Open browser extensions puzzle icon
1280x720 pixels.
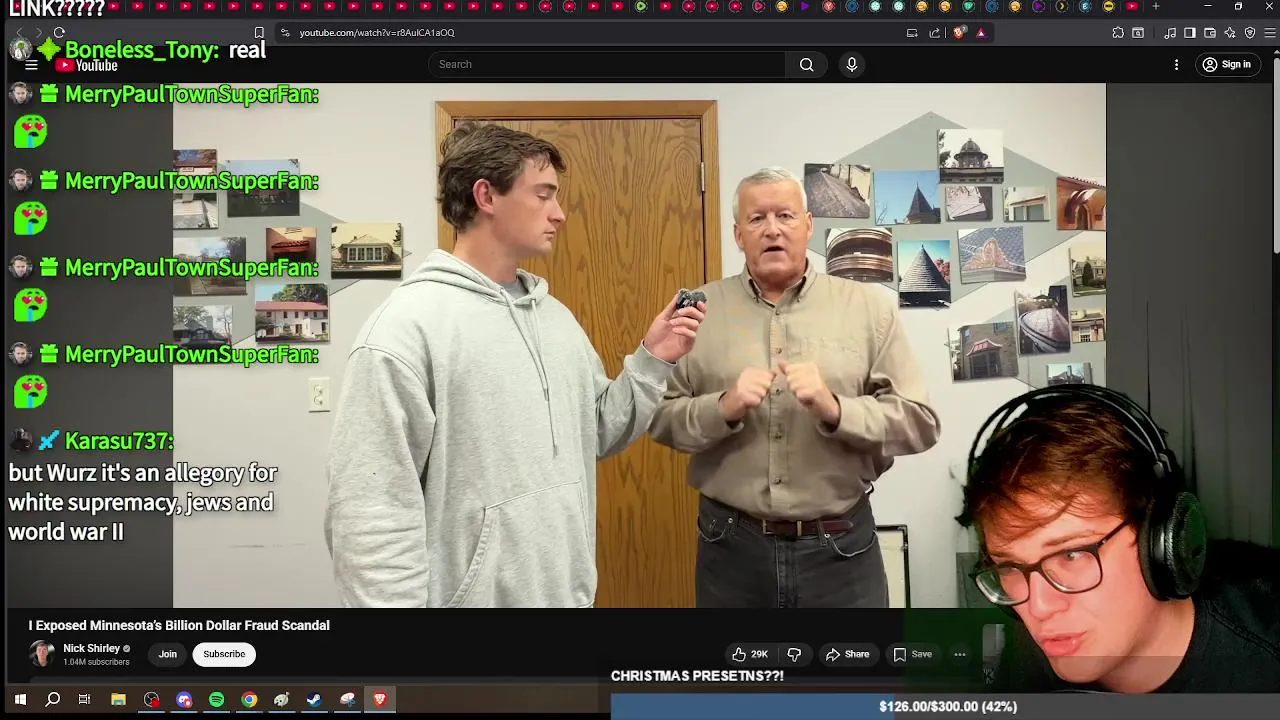coord(1118,33)
